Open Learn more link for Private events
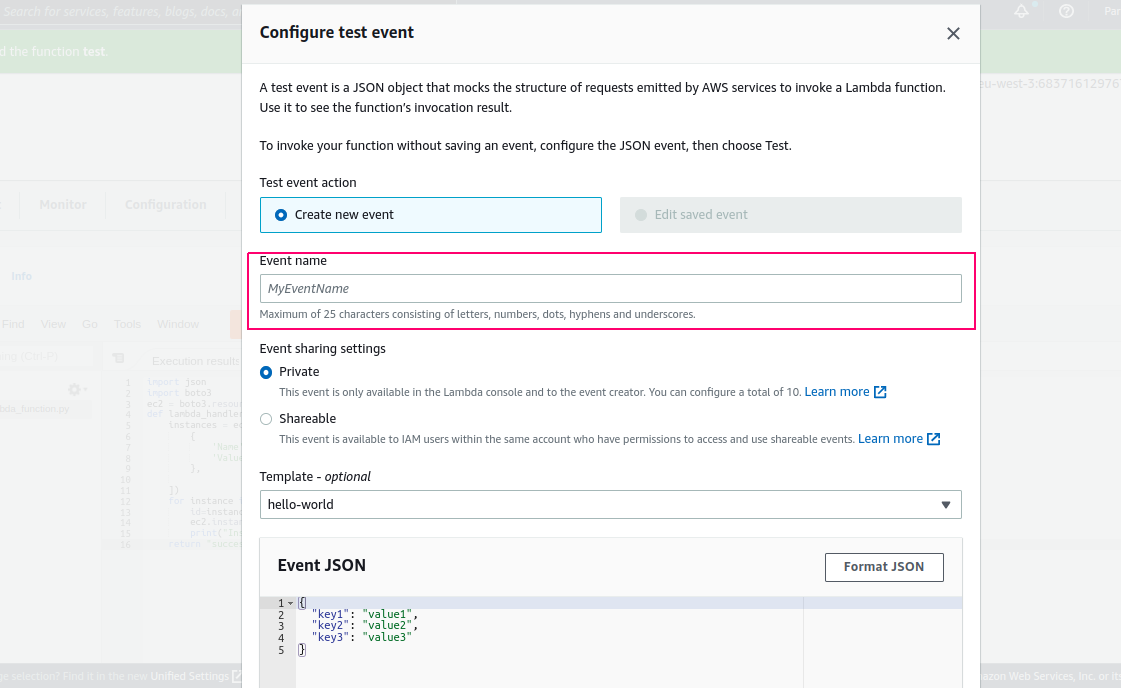 pyautogui.click(x=836, y=391)
